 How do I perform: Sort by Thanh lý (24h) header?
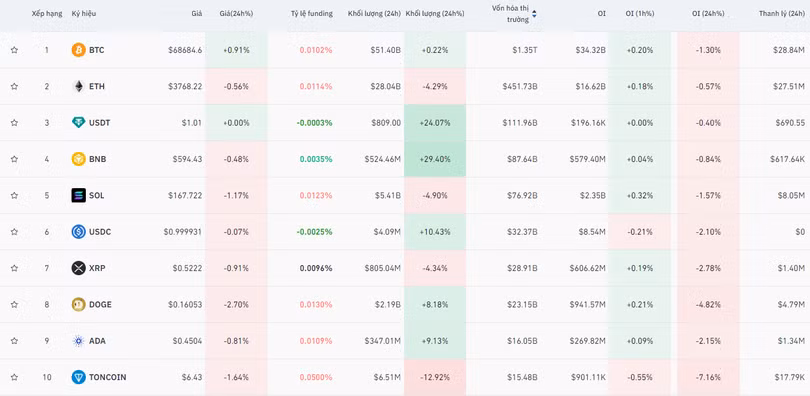tap(782, 14)
